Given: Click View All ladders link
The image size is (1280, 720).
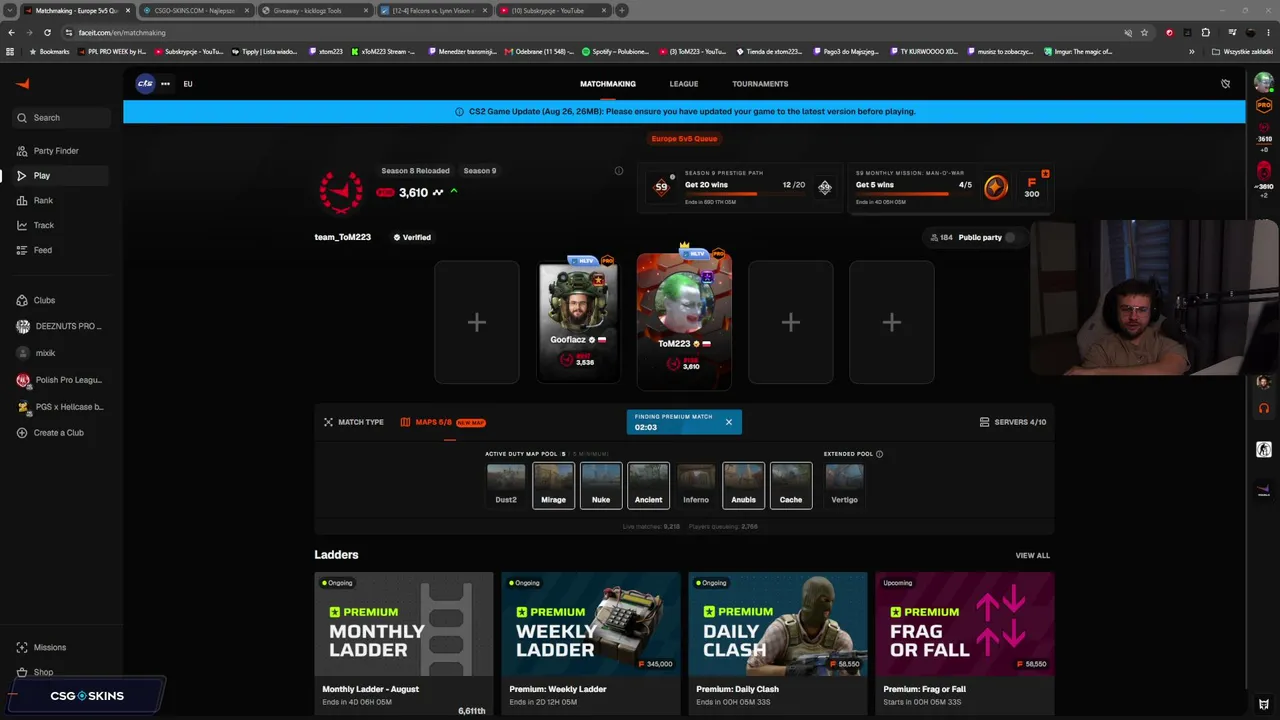Looking at the screenshot, I should (1033, 556).
